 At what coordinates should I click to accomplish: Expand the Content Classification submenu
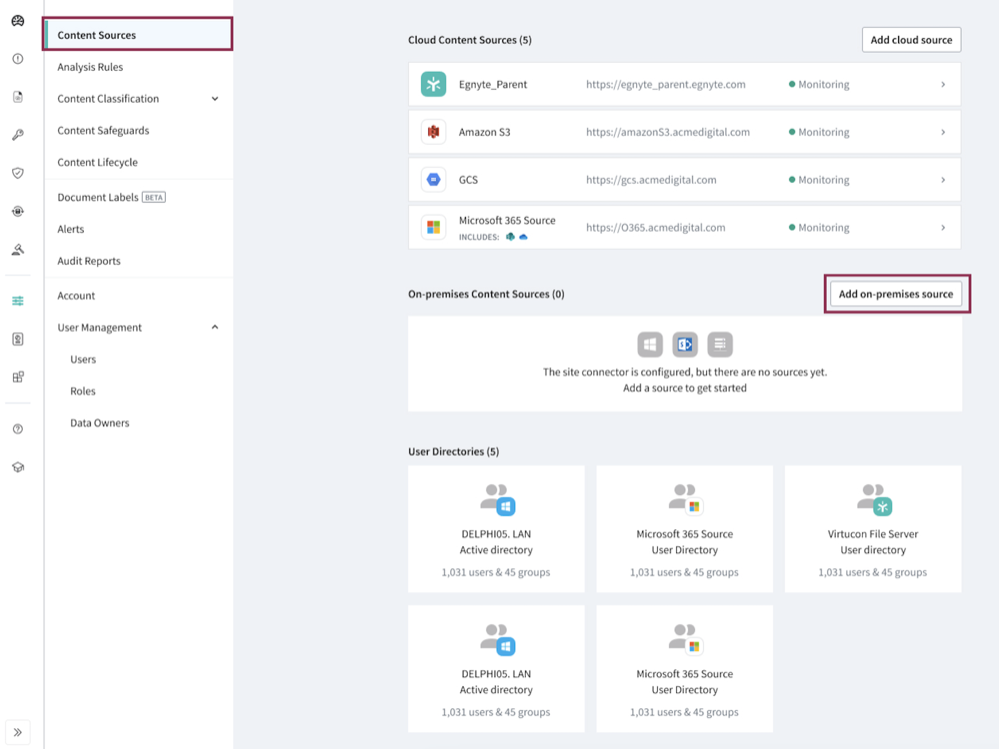215,99
